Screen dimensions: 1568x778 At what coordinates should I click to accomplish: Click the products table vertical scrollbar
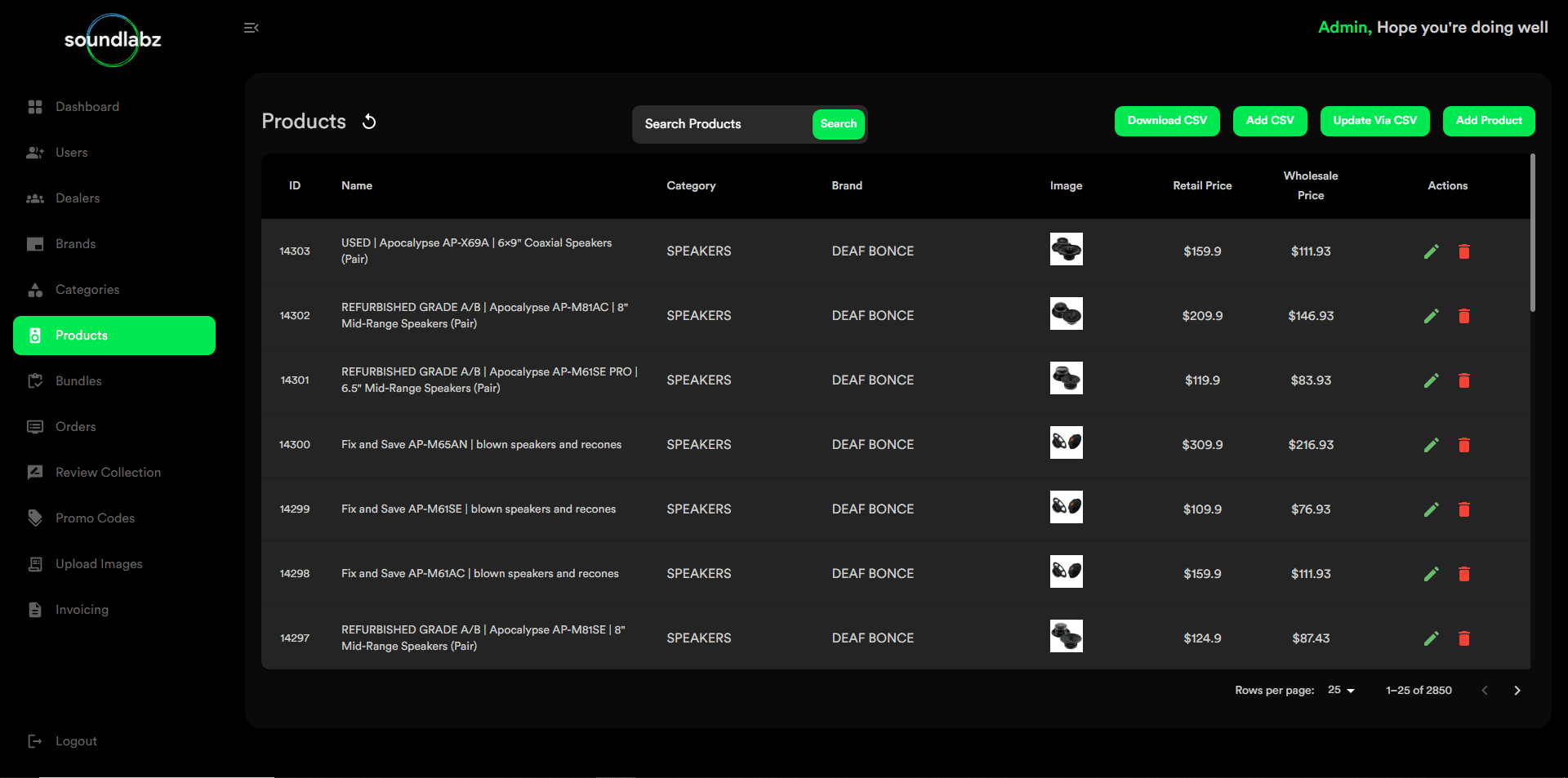click(1533, 233)
